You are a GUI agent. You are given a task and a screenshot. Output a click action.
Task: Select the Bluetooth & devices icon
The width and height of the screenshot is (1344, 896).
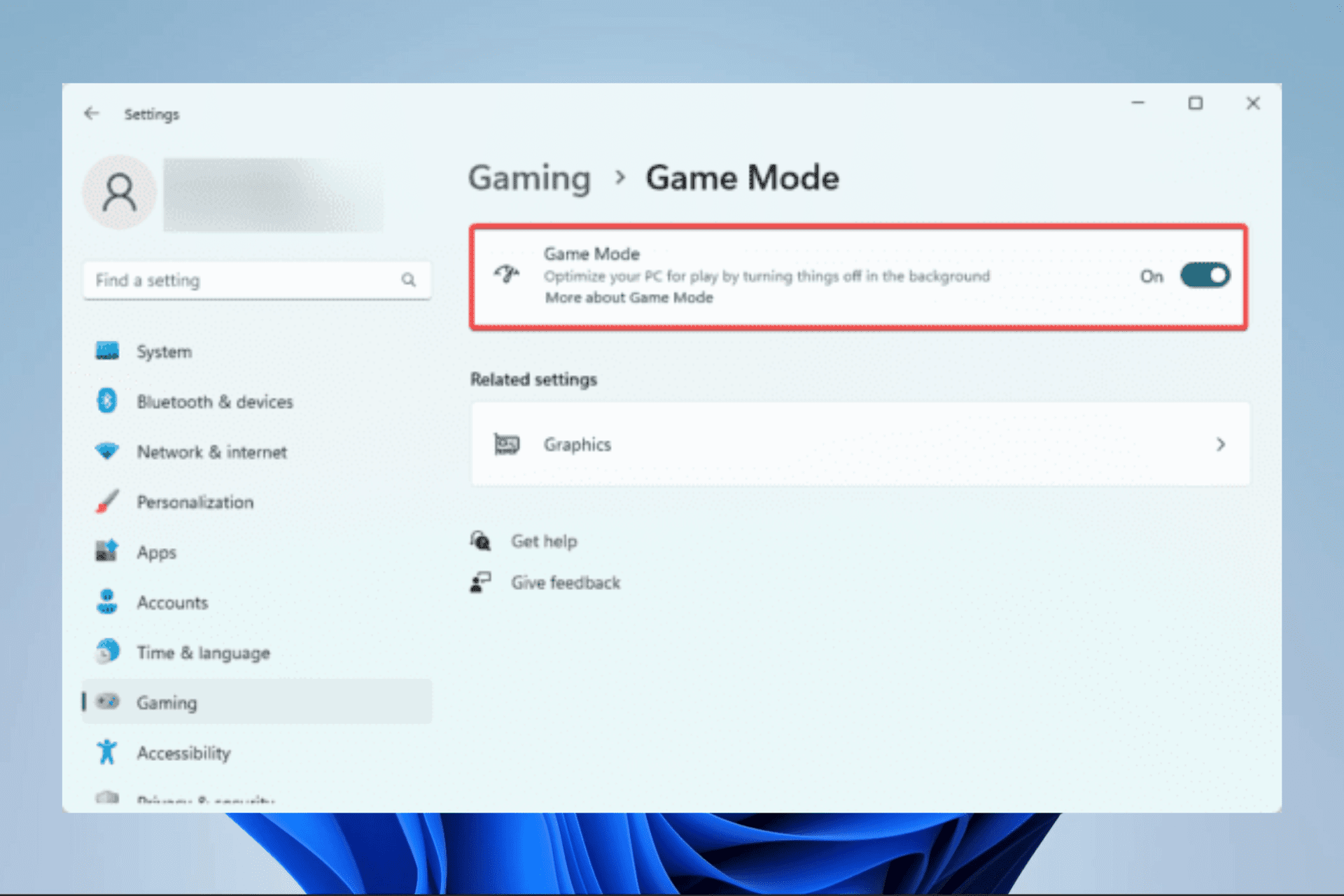coord(106,401)
